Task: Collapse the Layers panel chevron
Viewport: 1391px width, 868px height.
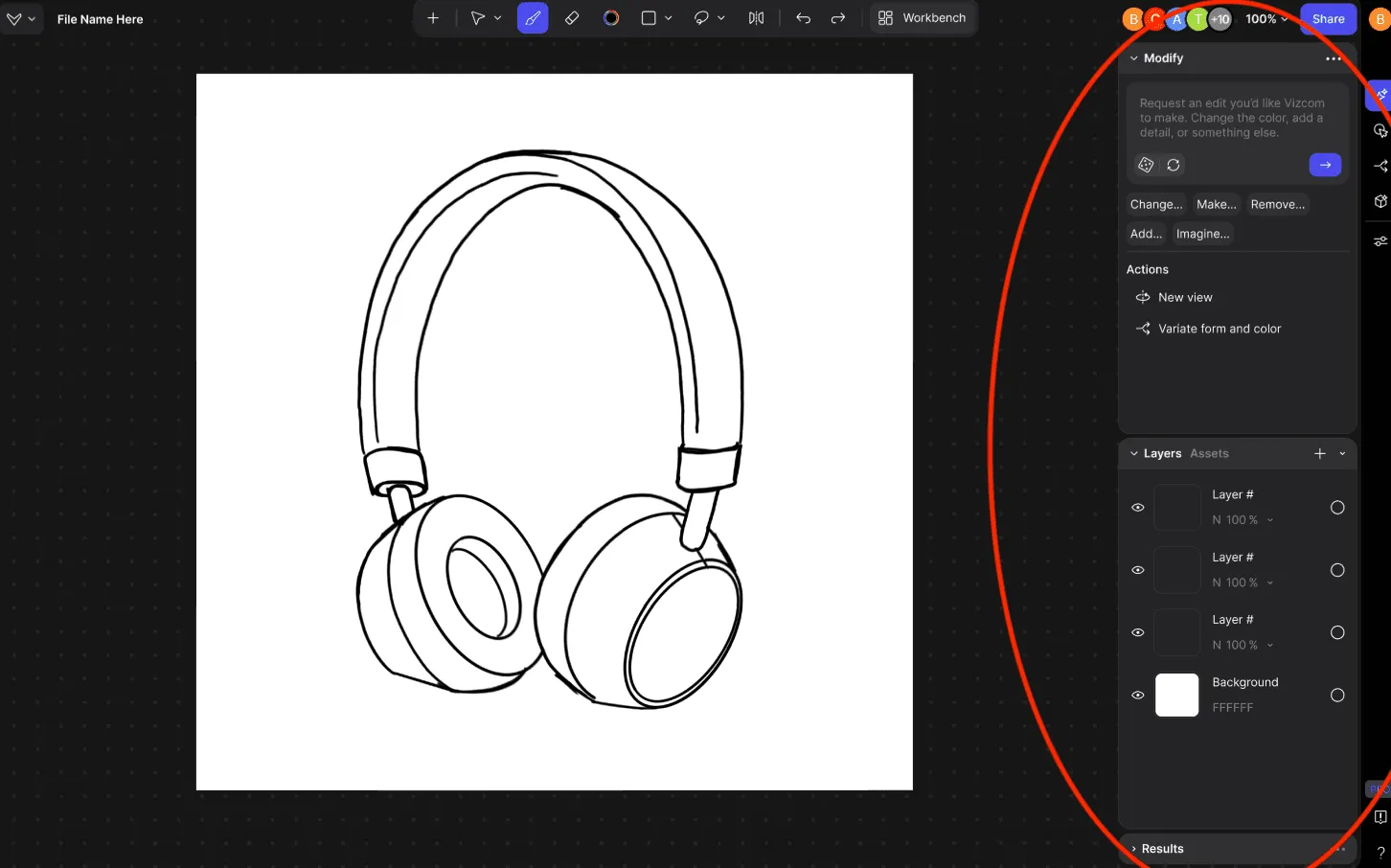Action: 1134,454
